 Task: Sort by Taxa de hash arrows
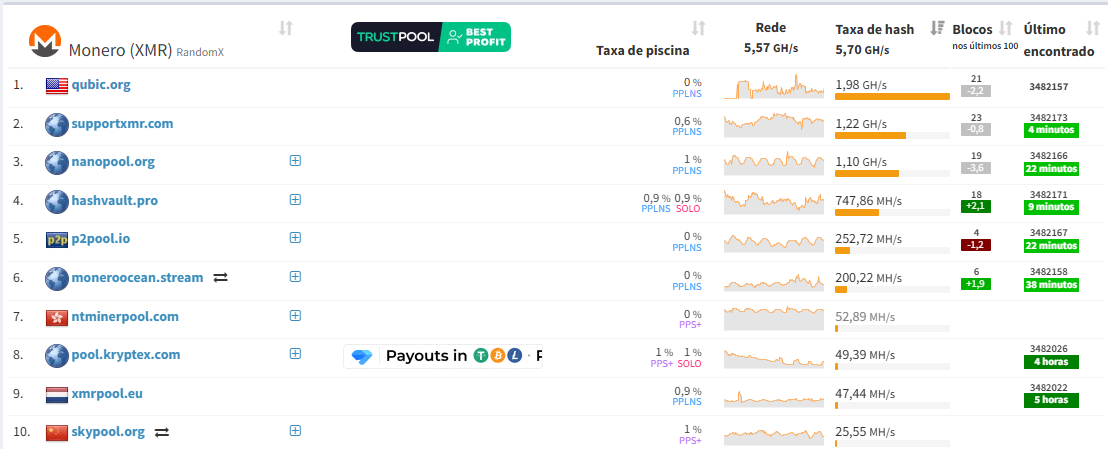pyautogui.click(x=937, y=28)
